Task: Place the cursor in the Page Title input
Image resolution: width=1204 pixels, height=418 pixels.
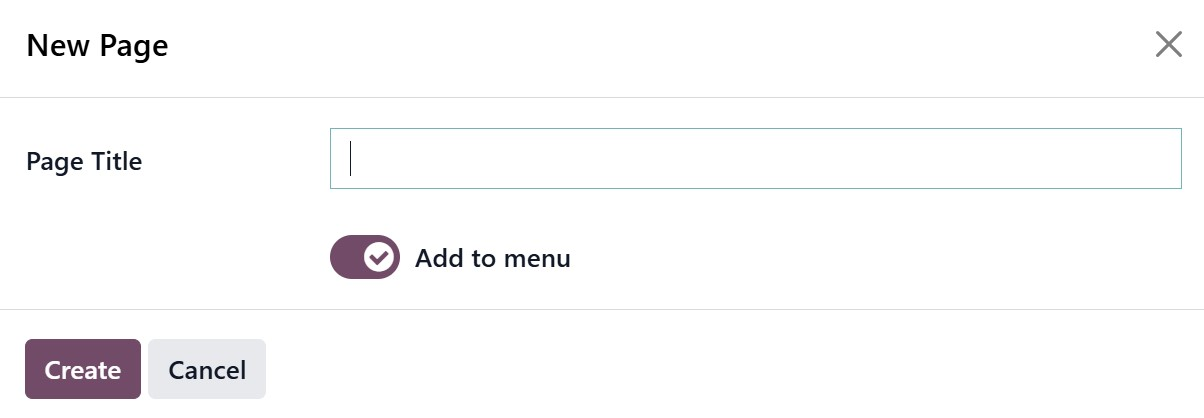Action: (755, 158)
